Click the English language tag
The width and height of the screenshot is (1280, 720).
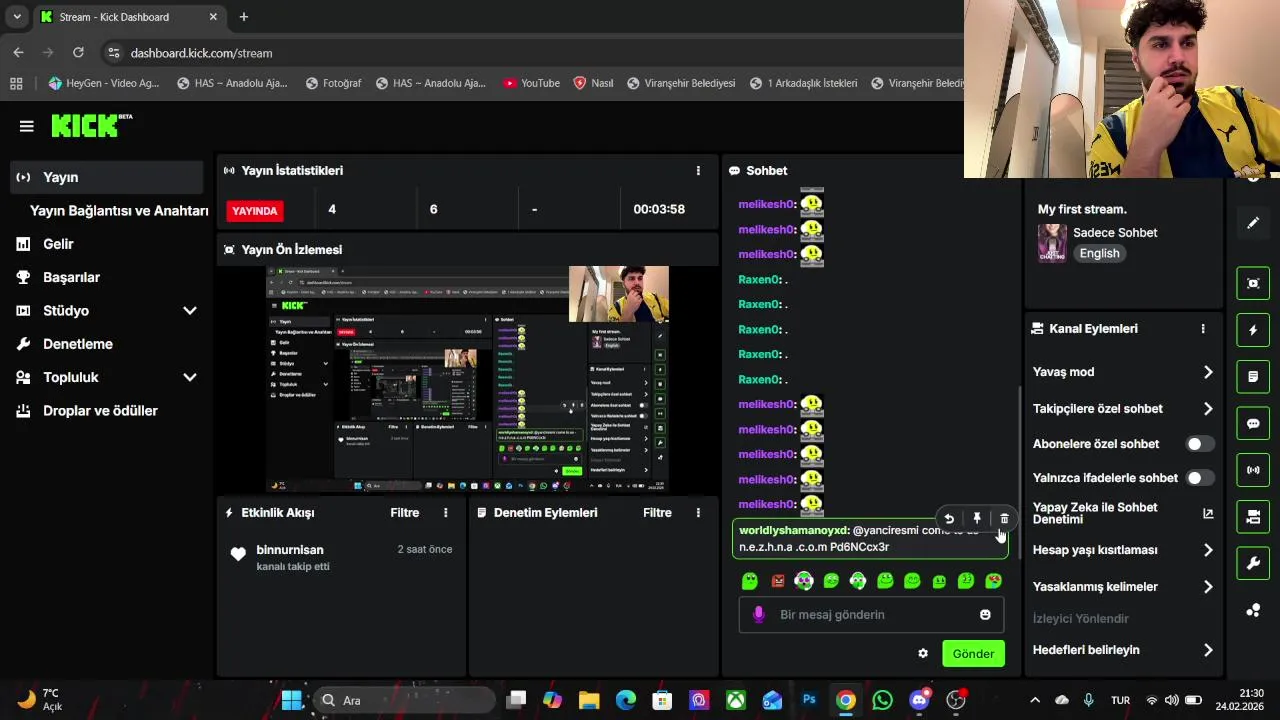tap(1099, 254)
